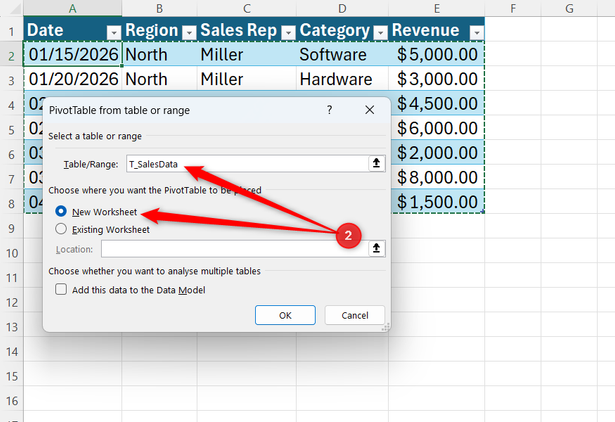This screenshot has width=615, height=422.
Task: Select the $8,000.00 revenue cell
Action: [x=437, y=177]
